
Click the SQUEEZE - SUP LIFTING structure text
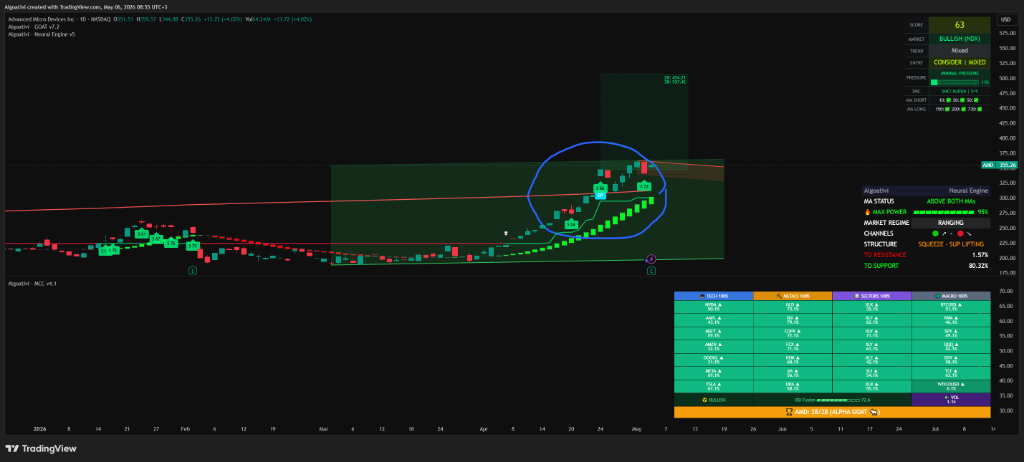tap(952, 244)
